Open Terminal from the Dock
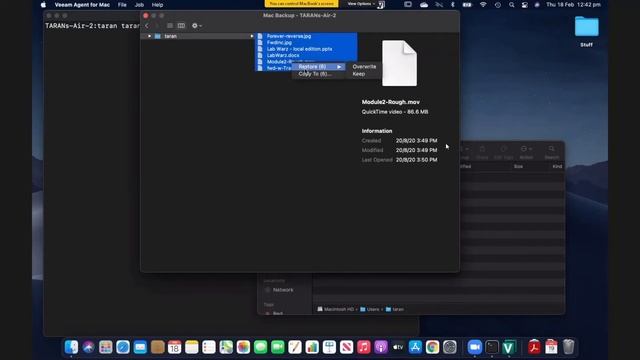Screen dimensions: 640x360 [492, 347]
